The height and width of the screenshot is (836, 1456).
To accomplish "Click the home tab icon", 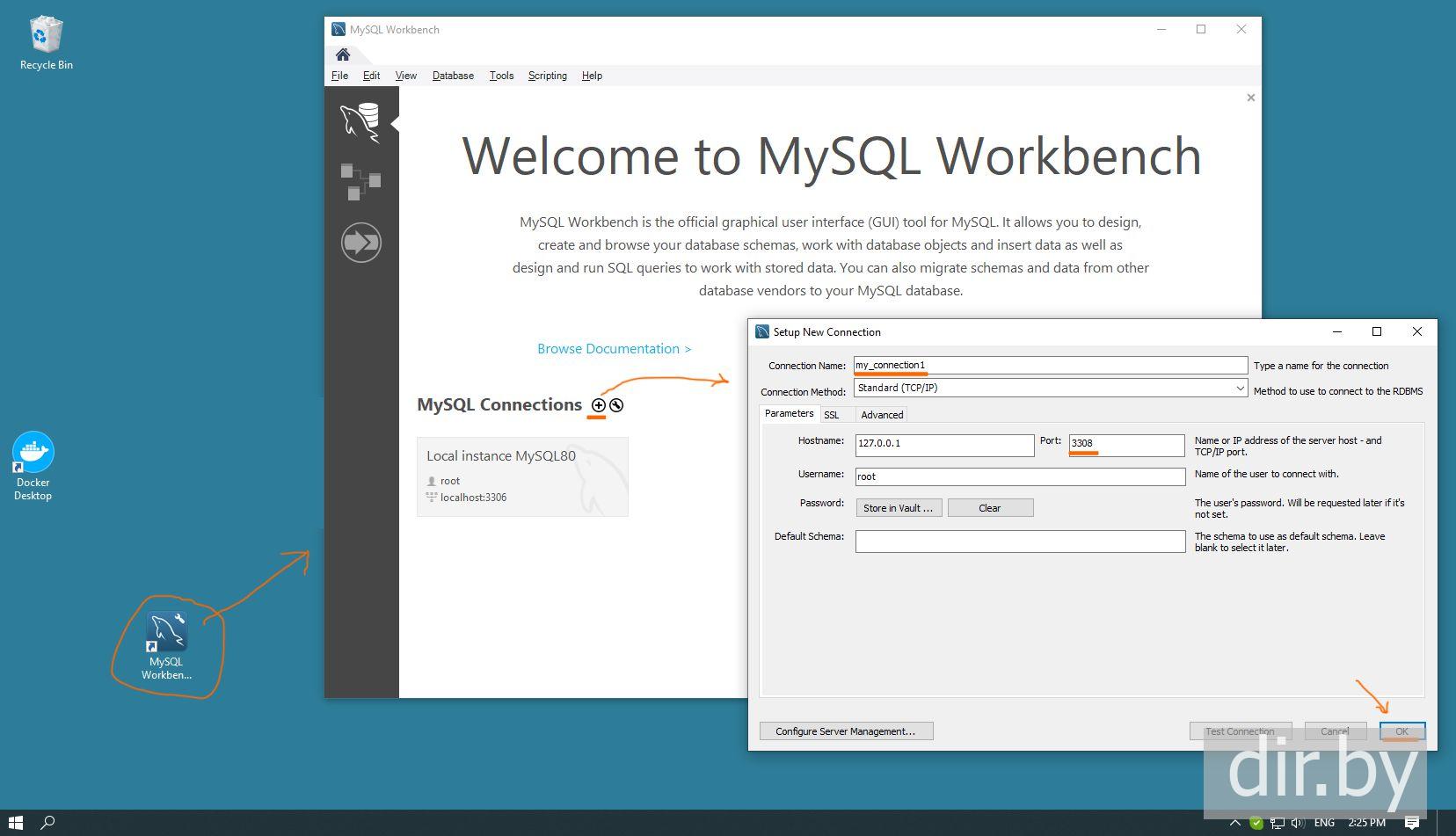I will coord(343,55).
